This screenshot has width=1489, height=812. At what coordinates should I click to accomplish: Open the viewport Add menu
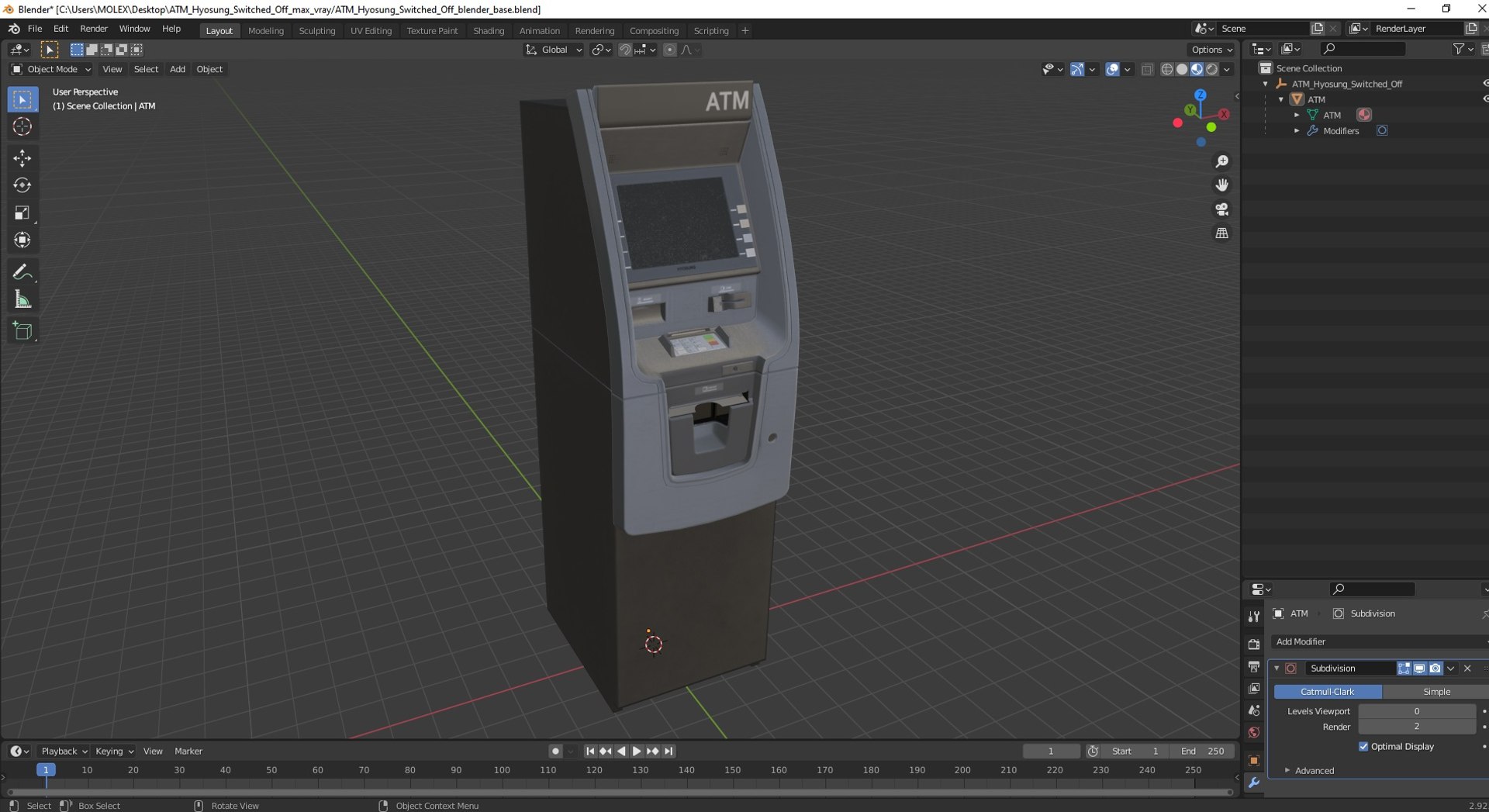point(178,69)
